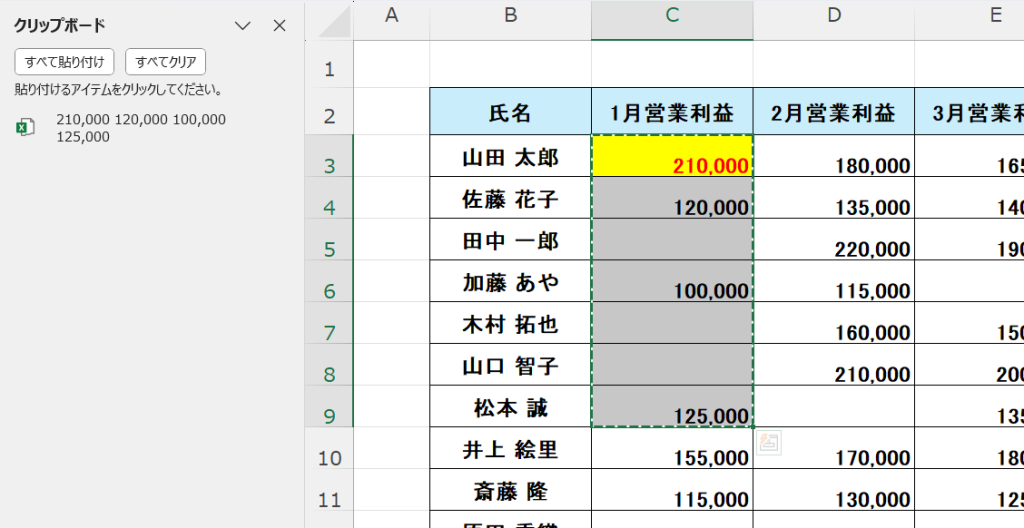
Task: Select the column B header
Action: [x=510, y=15]
